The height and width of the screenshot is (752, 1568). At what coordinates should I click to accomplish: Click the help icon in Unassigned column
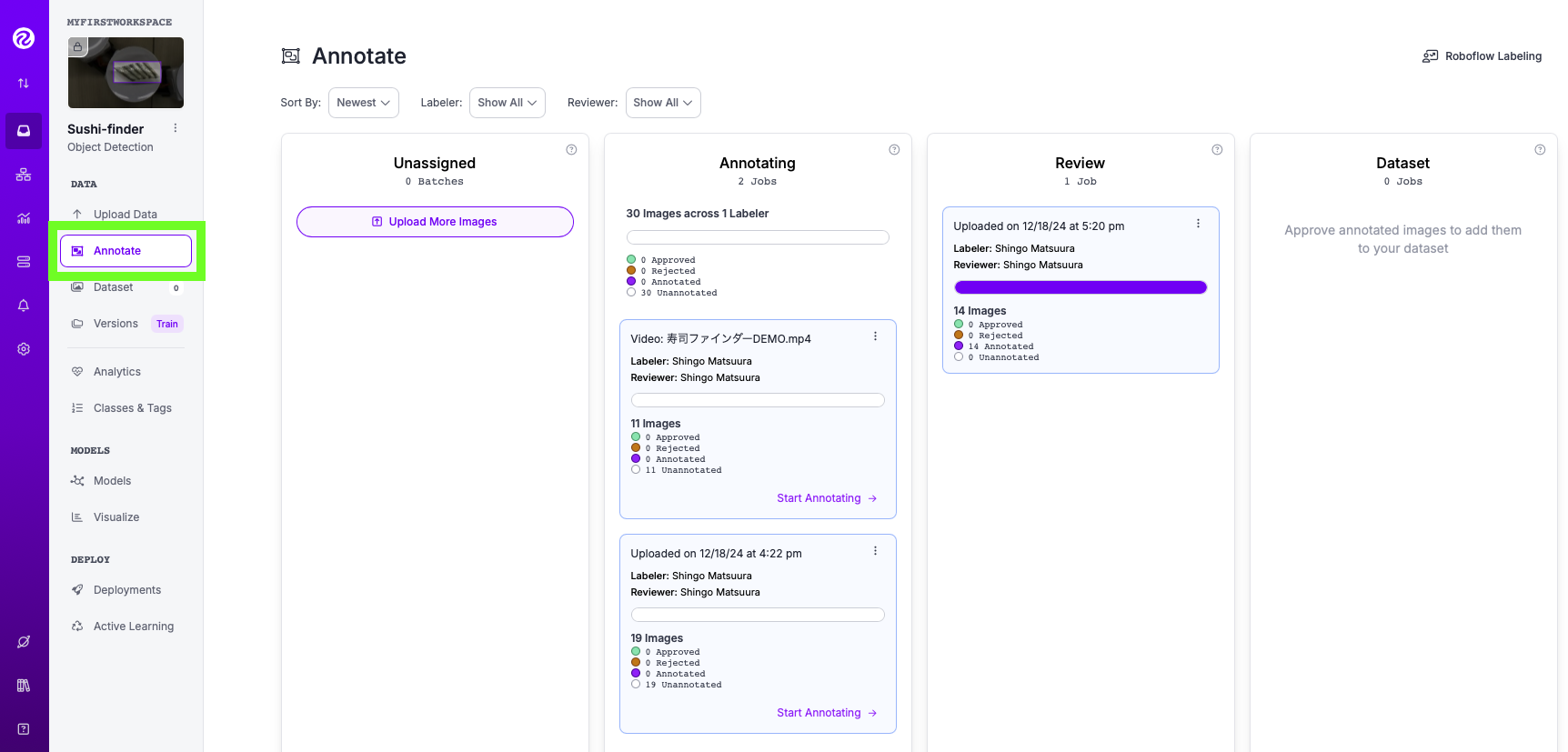571,150
